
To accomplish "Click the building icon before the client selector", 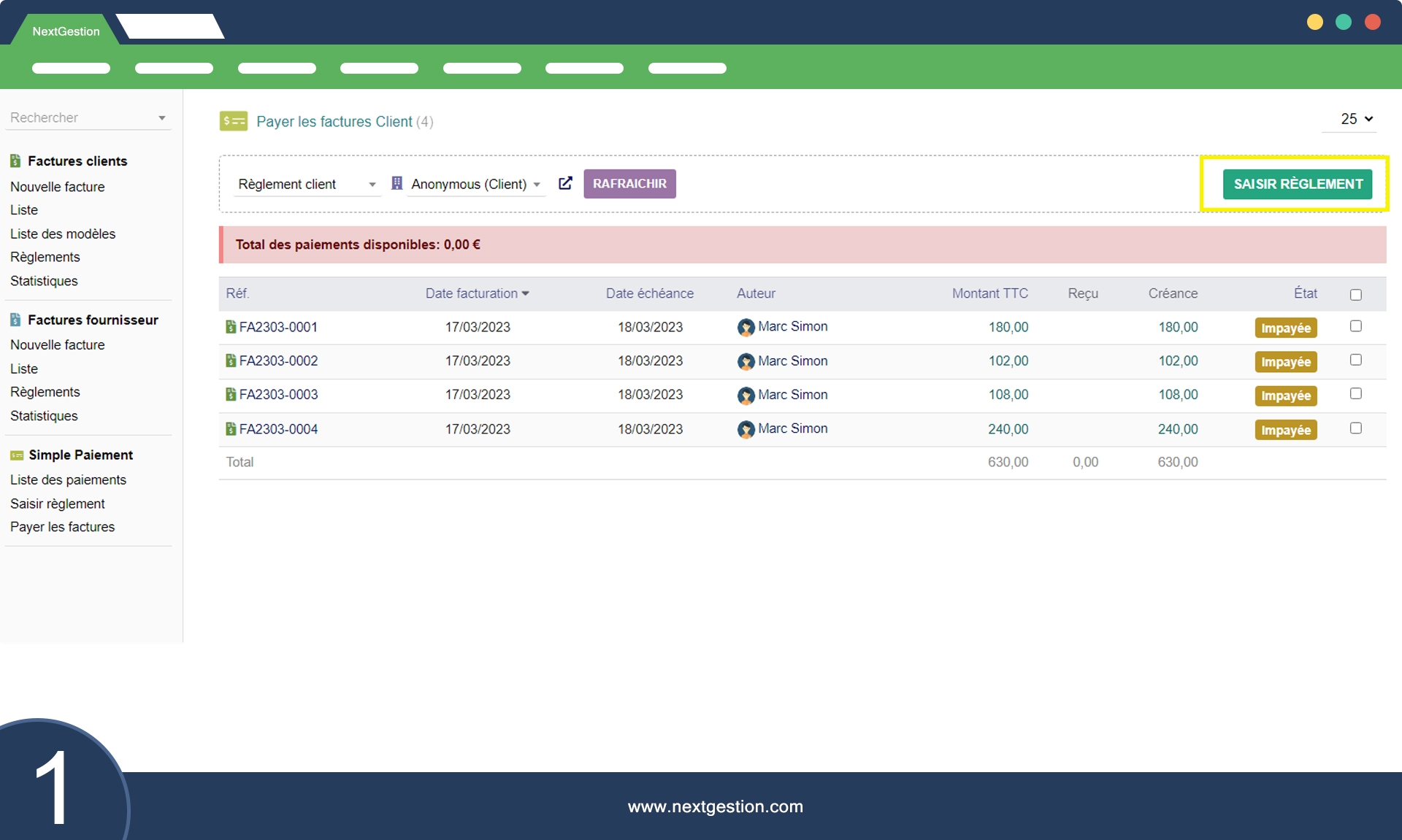I will (x=397, y=183).
